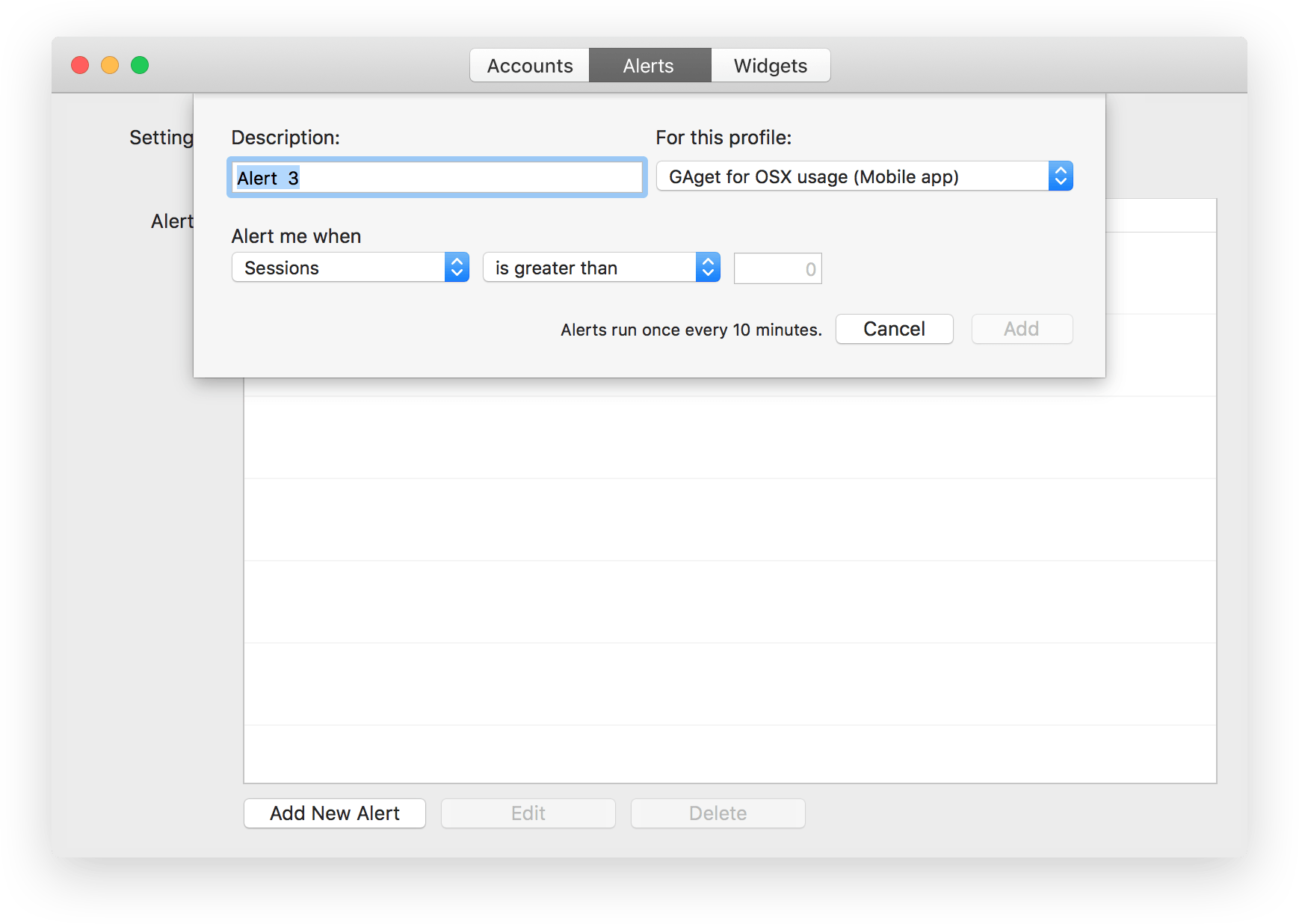The height and width of the screenshot is (924, 1299).
Task: Select the Alerts tab
Action: tap(649, 66)
